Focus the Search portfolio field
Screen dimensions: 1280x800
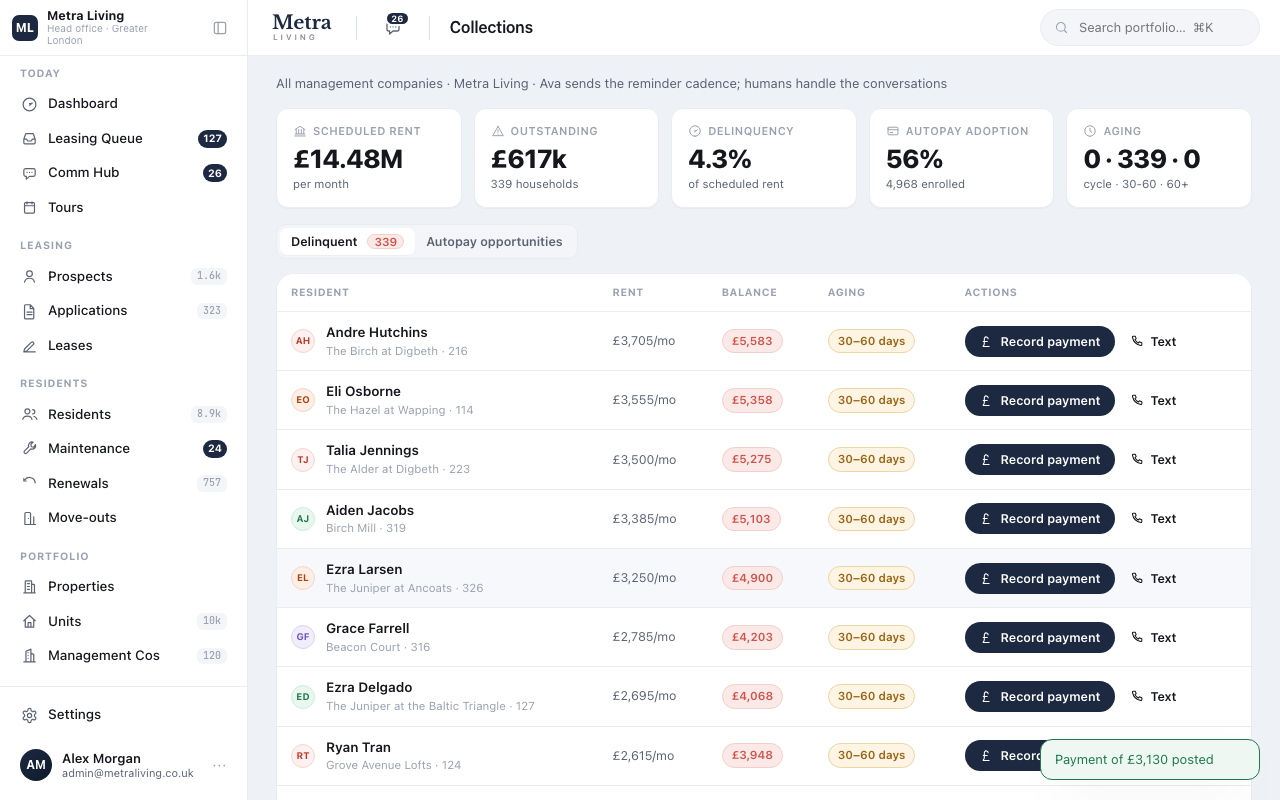[1149, 28]
